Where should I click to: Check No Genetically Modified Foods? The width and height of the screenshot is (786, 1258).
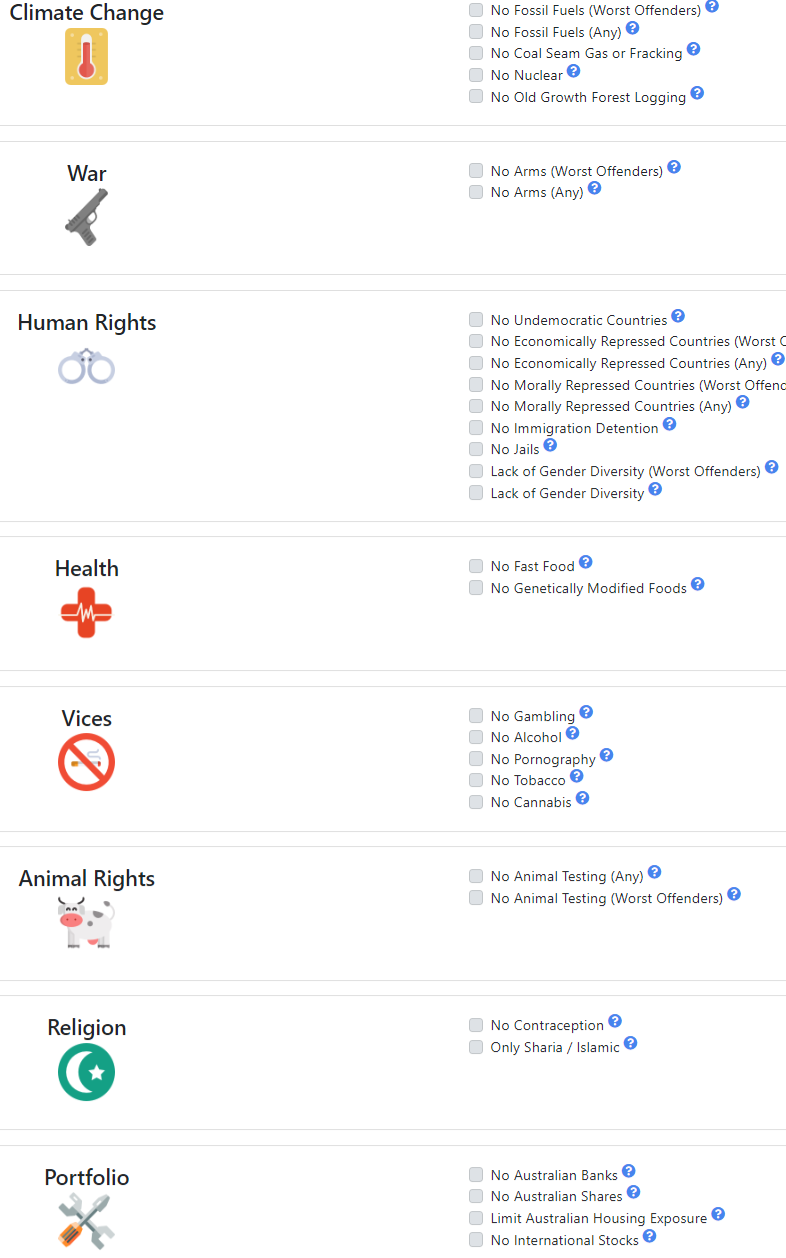pos(476,588)
